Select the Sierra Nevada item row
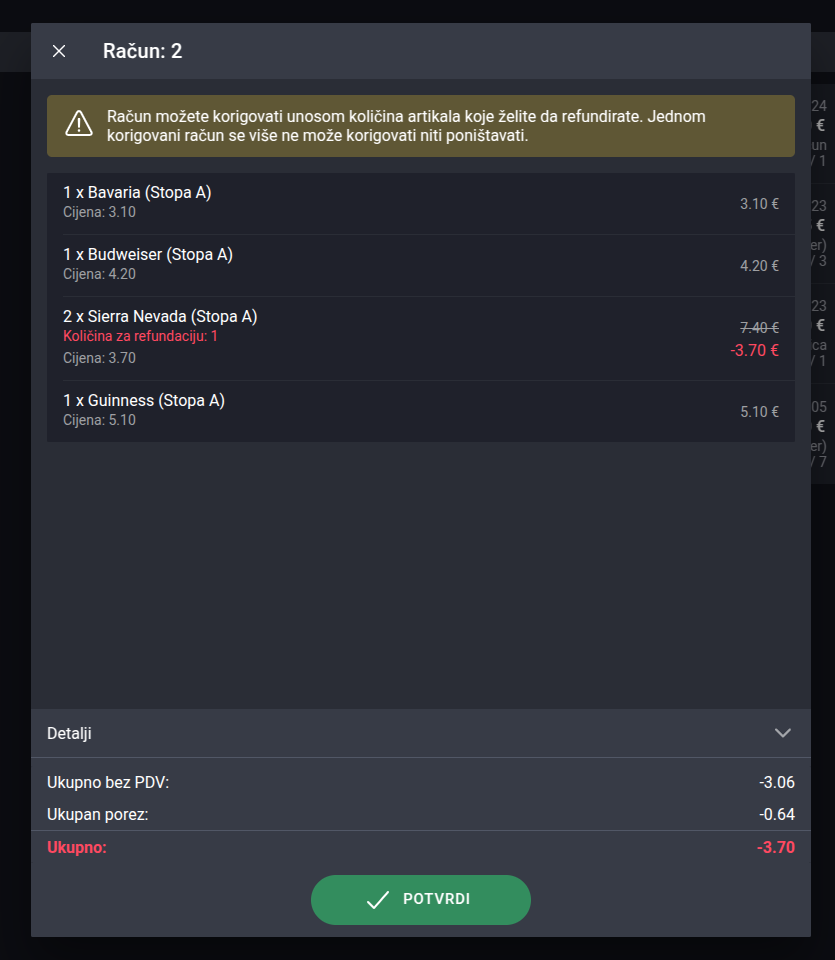 (x=421, y=339)
